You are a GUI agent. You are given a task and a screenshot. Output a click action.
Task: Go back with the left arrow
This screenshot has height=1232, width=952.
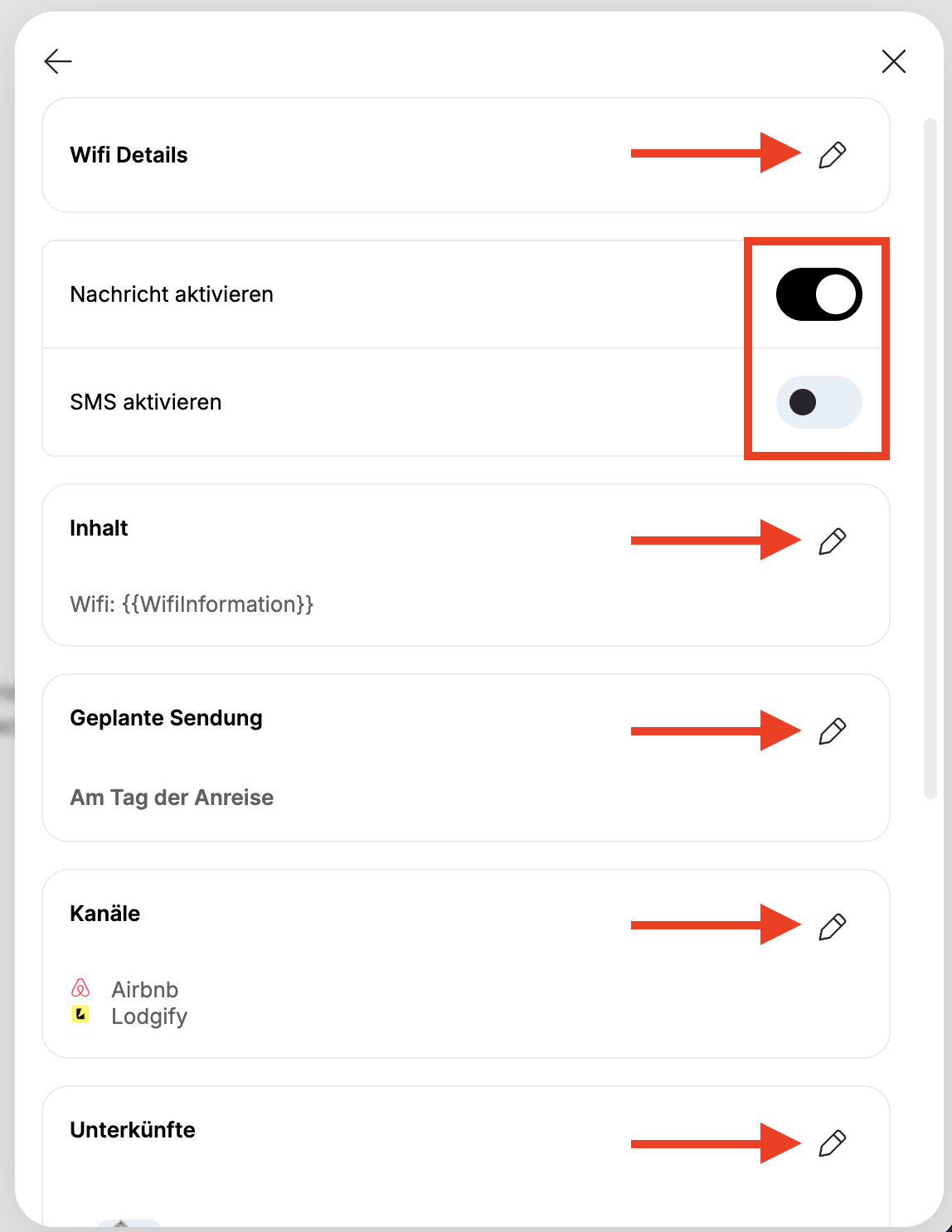58,61
